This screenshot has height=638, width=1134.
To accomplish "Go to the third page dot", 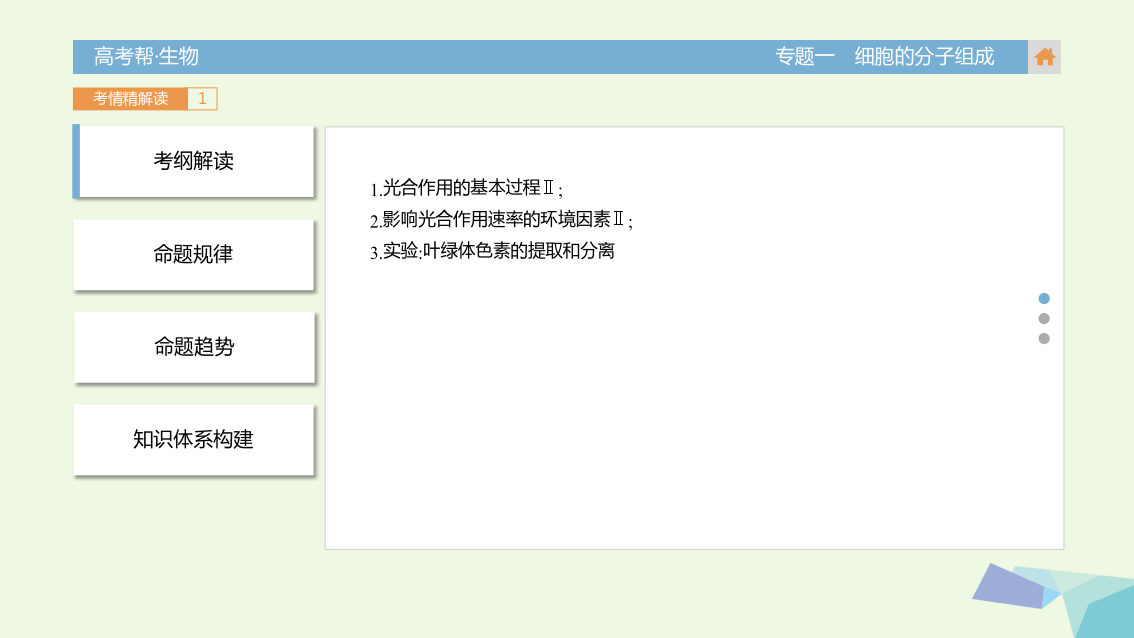I will click(1044, 339).
